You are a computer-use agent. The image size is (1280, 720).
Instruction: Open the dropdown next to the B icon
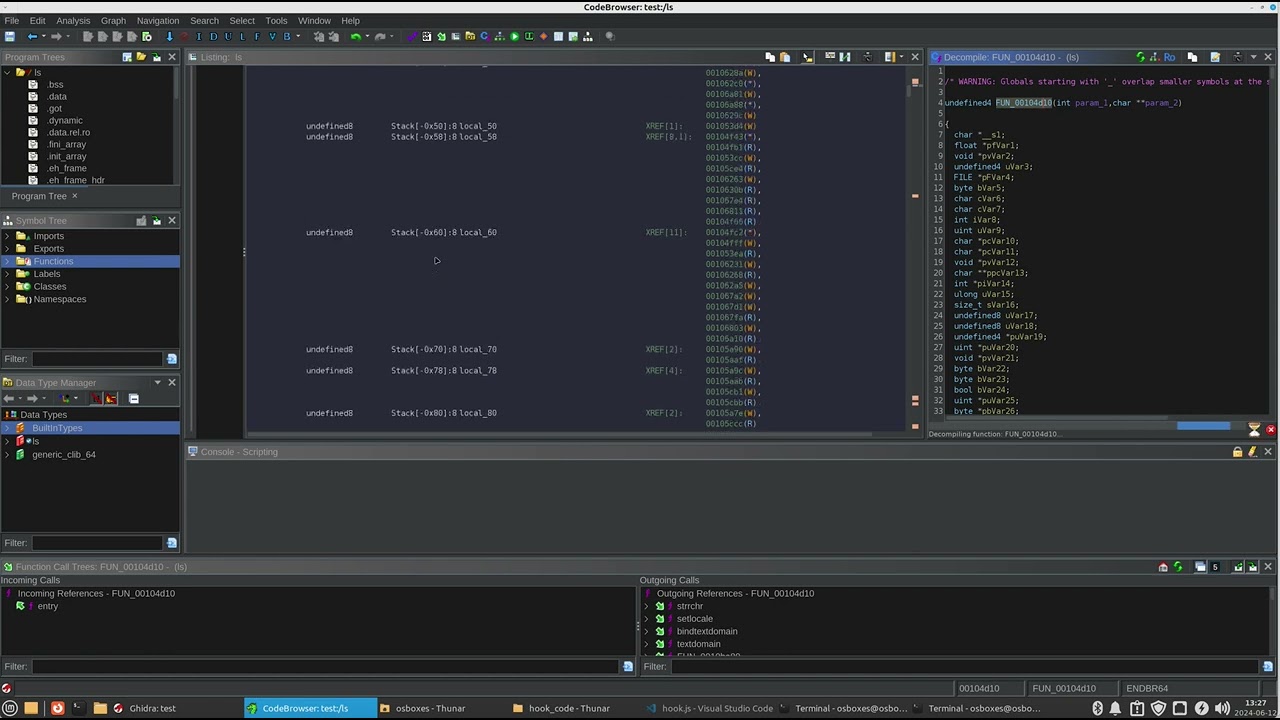(298, 37)
